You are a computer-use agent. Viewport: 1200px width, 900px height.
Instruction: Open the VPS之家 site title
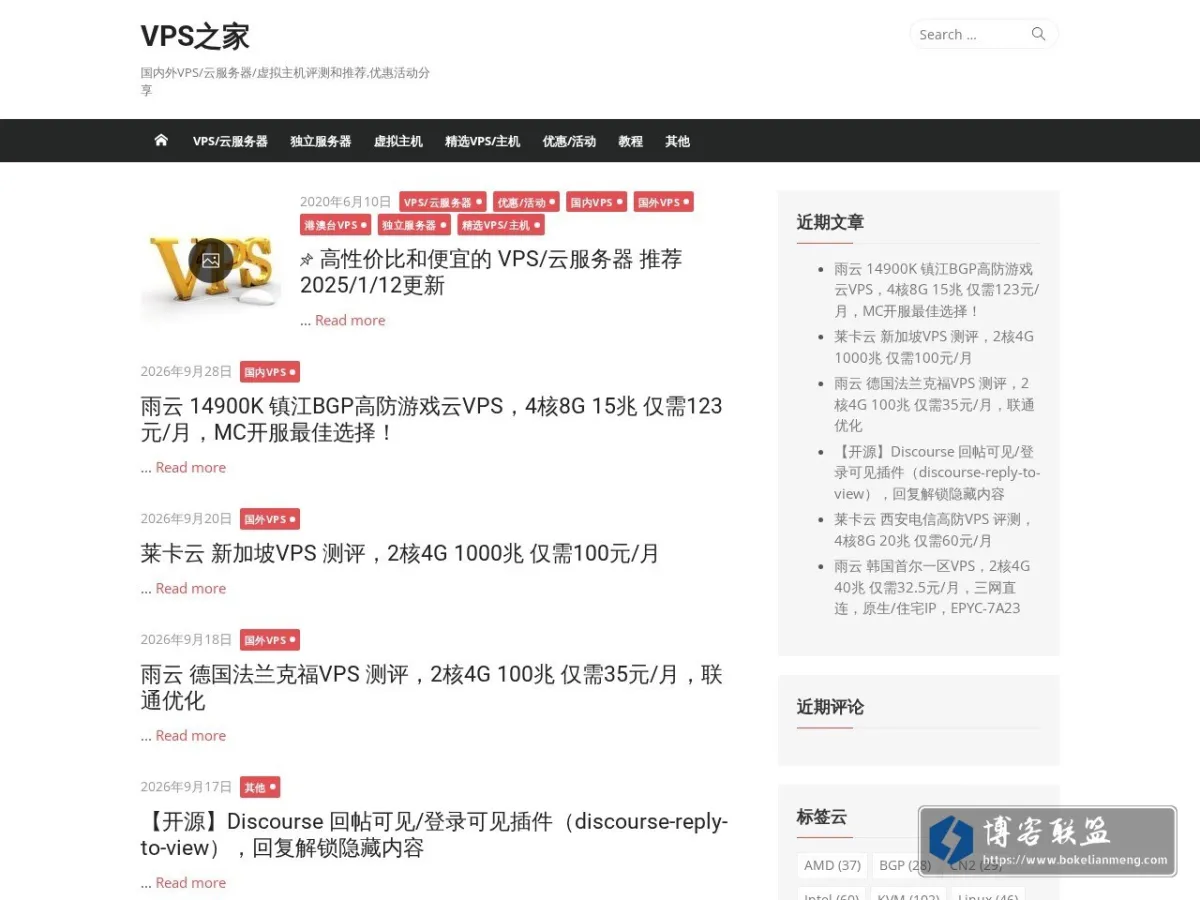click(195, 36)
